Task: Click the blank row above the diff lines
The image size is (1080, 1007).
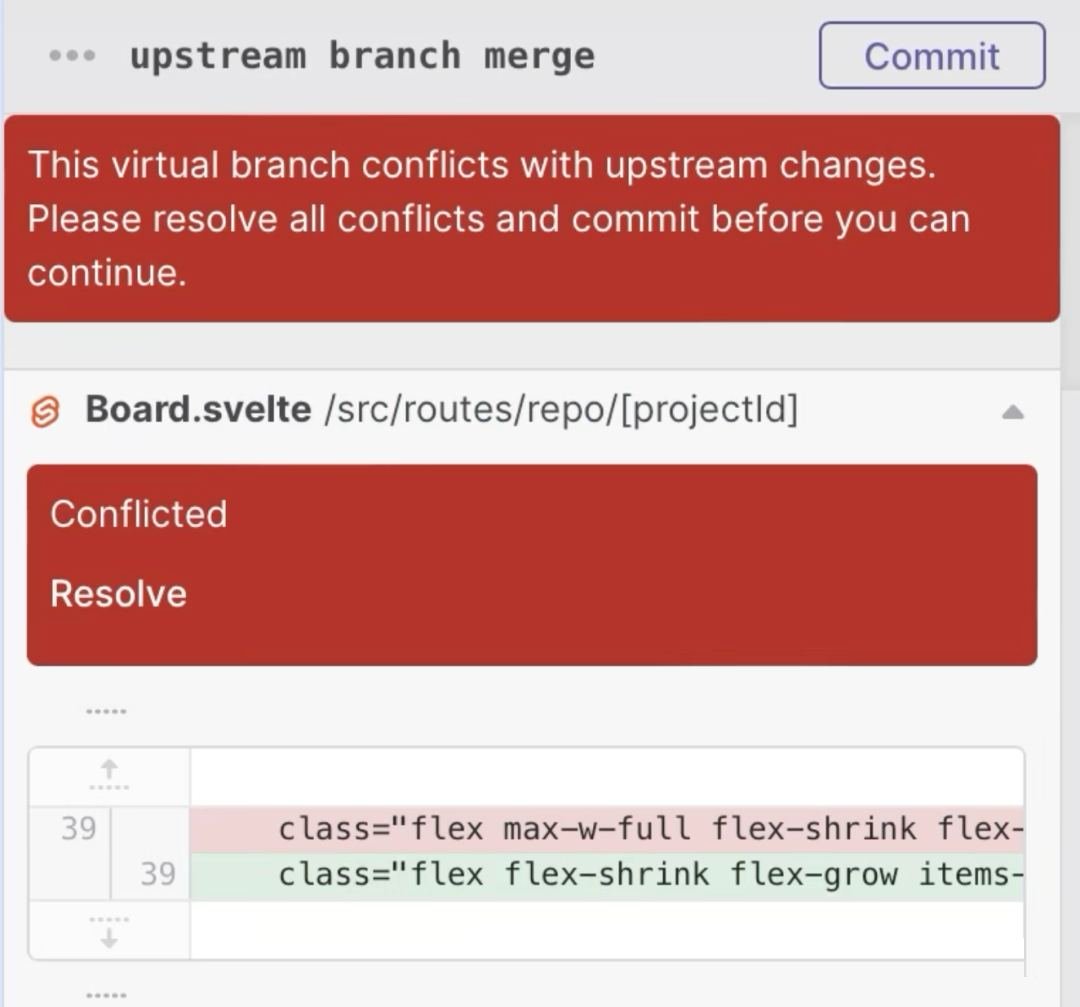Action: [x=605, y=776]
